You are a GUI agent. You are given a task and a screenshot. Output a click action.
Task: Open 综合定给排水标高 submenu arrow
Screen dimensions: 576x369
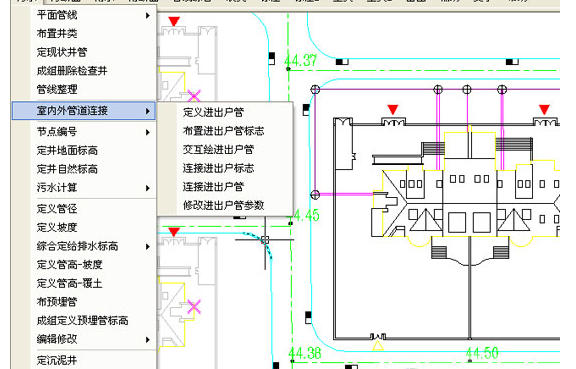coord(148,246)
